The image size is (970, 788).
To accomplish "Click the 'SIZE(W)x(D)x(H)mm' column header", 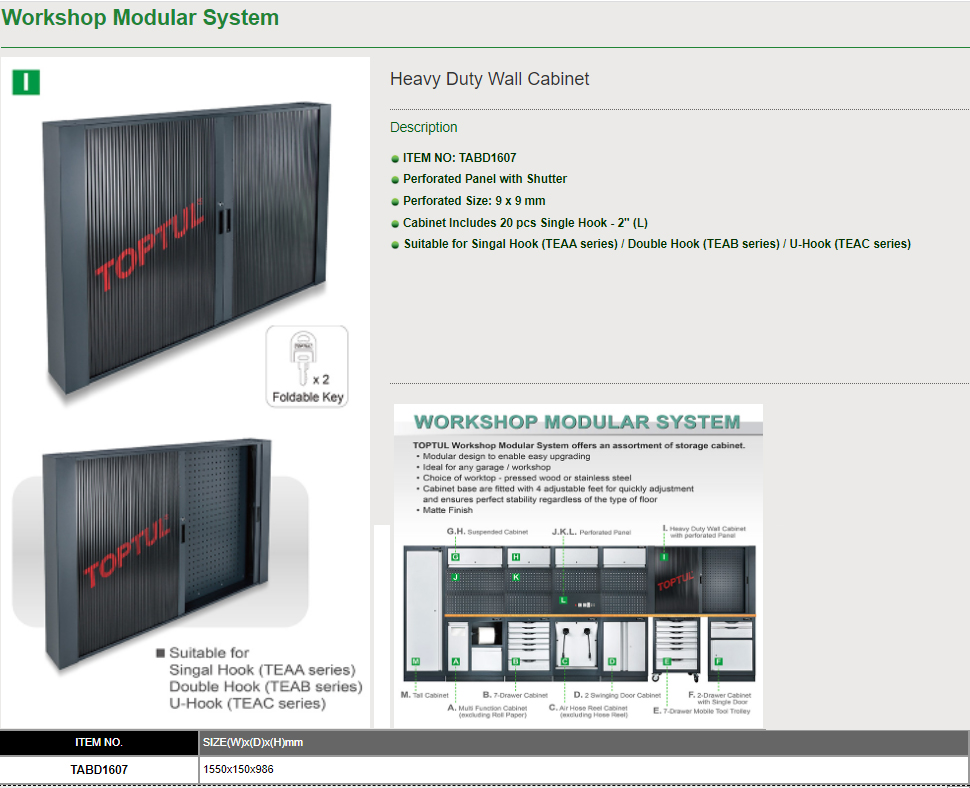I will click(x=253, y=743).
